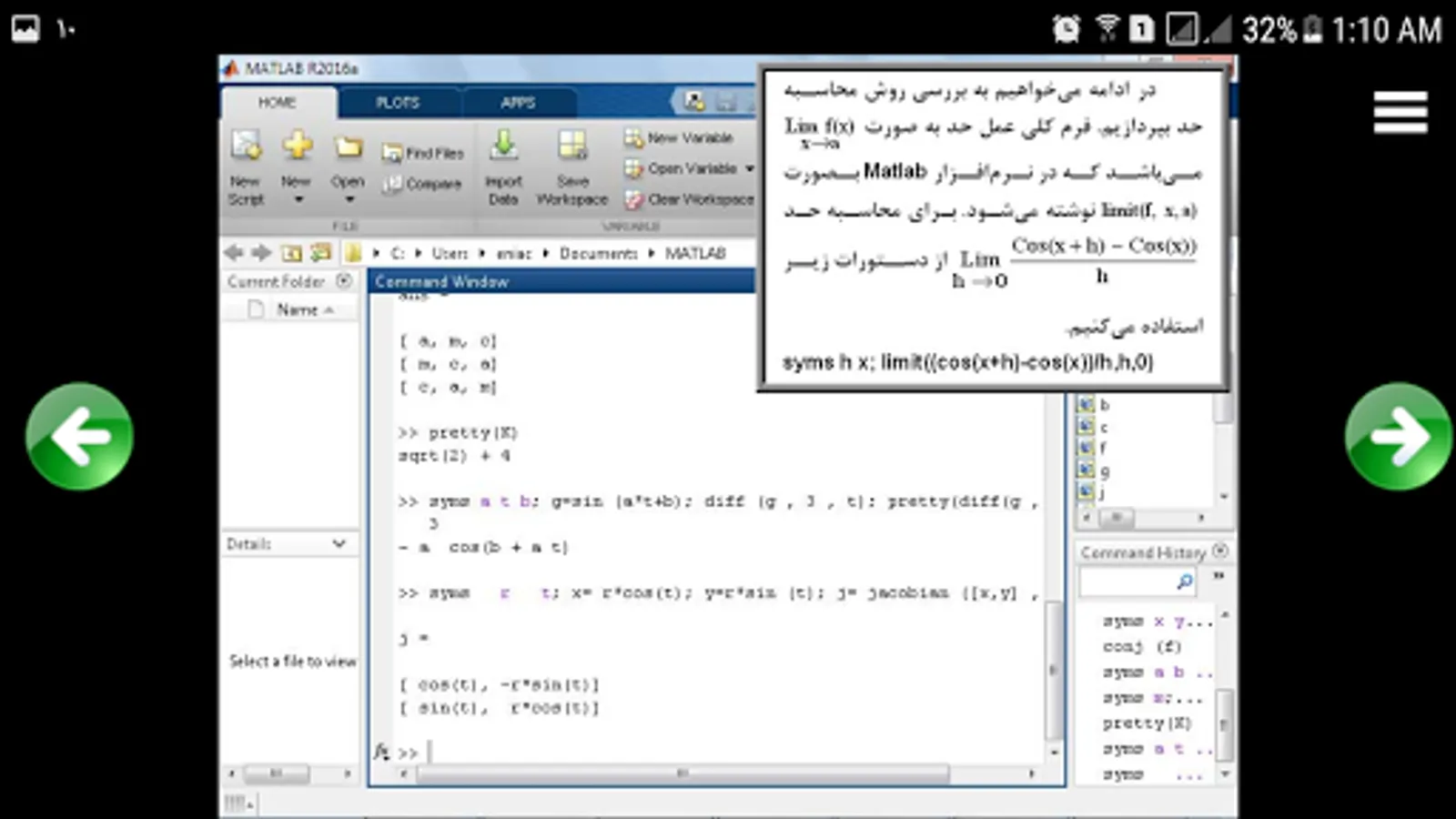
Task: Click the Name column header in Current Folder
Action: coord(298,310)
